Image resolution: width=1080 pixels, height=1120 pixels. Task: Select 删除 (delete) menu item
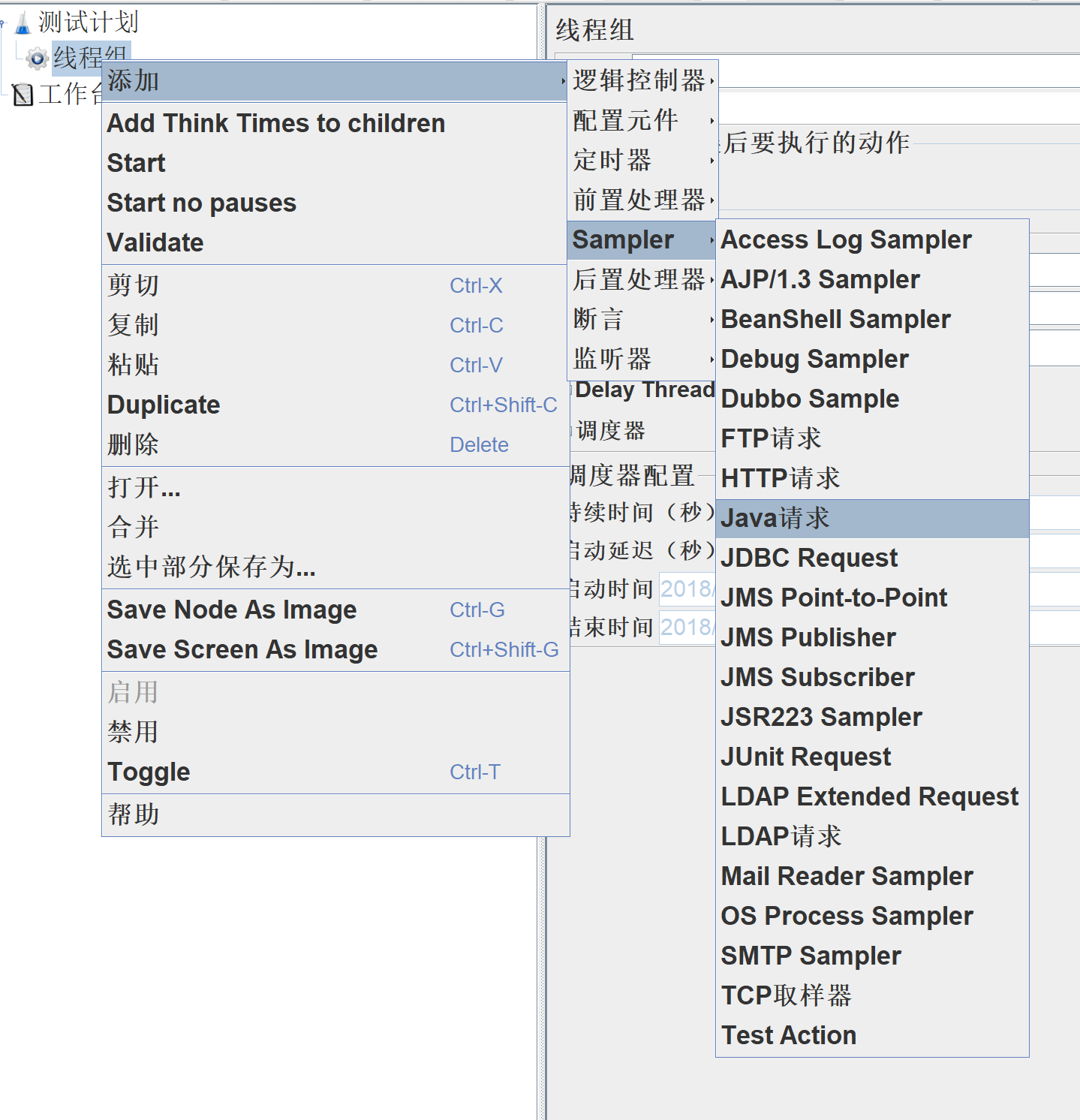[335, 444]
